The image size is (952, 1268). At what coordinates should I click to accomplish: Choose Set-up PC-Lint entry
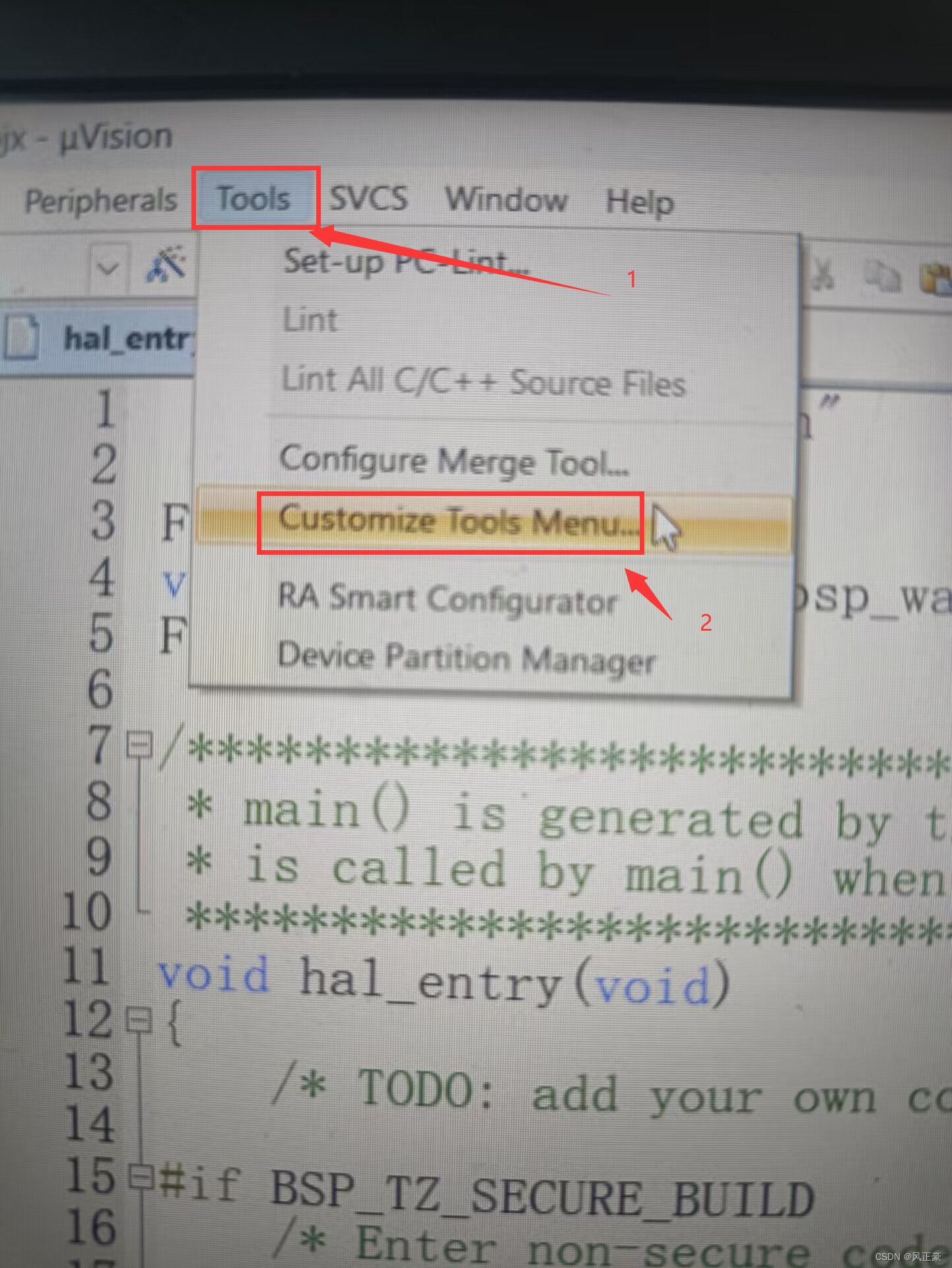coord(405,262)
